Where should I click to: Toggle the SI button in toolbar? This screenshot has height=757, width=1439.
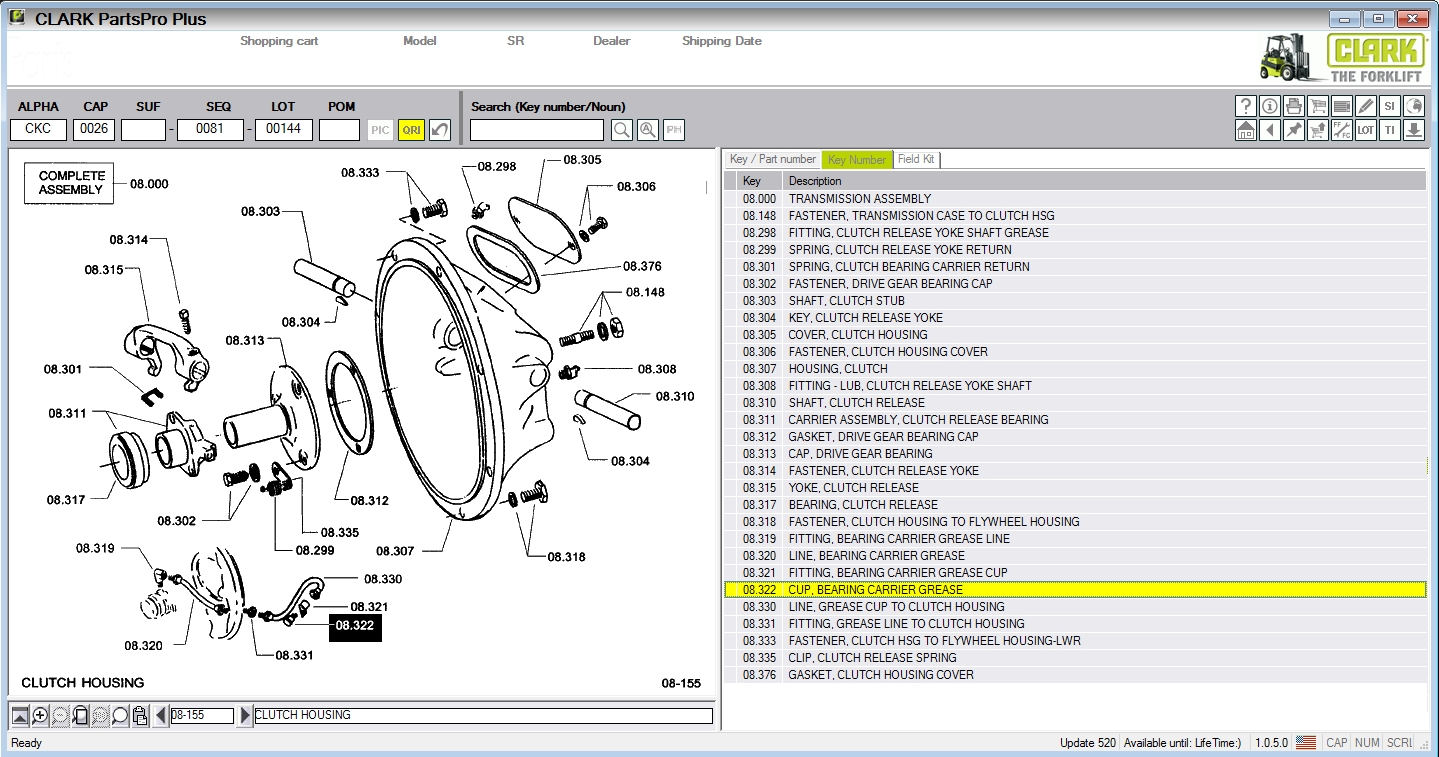pos(1389,106)
